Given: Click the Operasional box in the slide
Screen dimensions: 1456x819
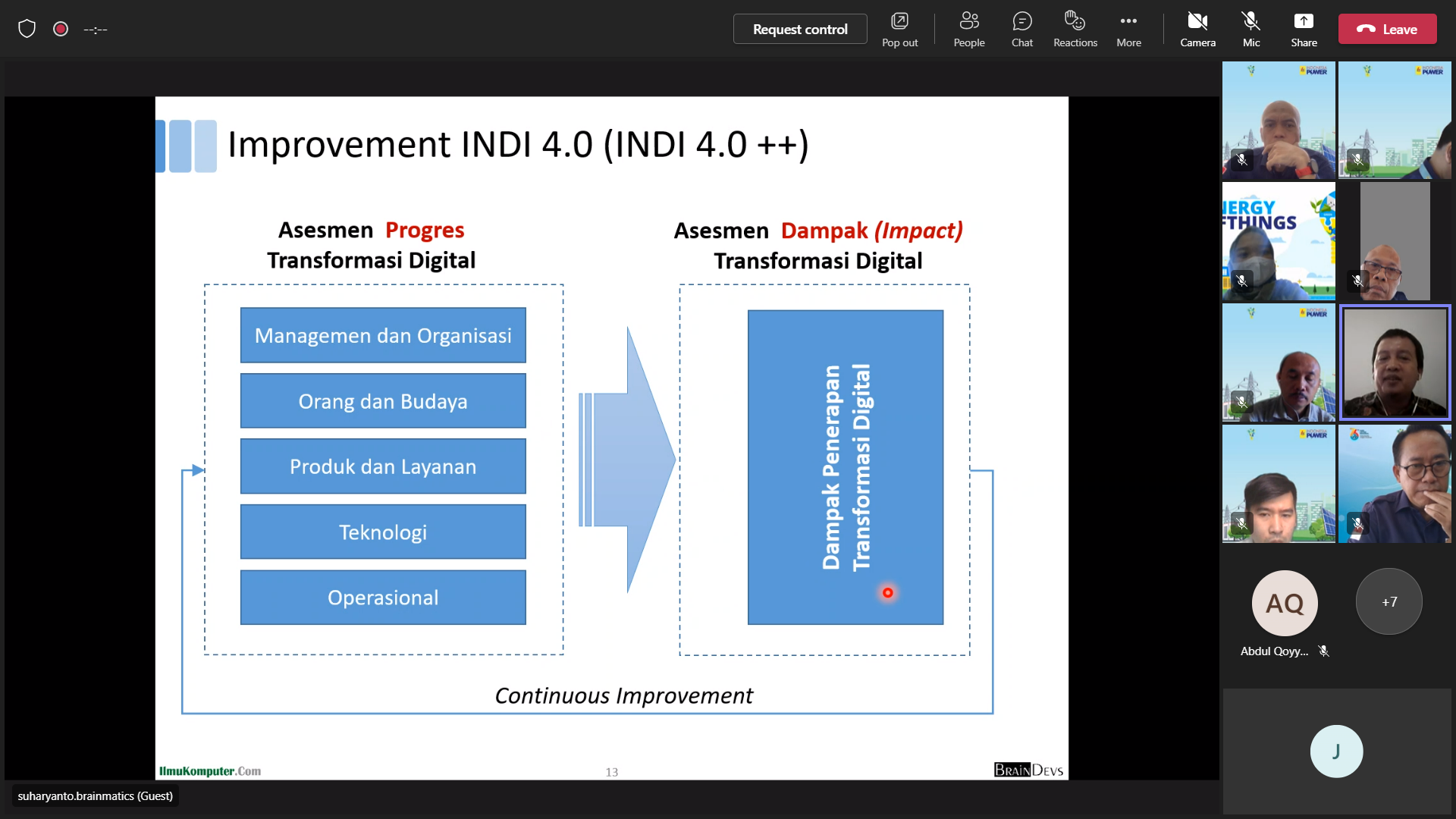Looking at the screenshot, I should pyautogui.click(x=383, y=598).
